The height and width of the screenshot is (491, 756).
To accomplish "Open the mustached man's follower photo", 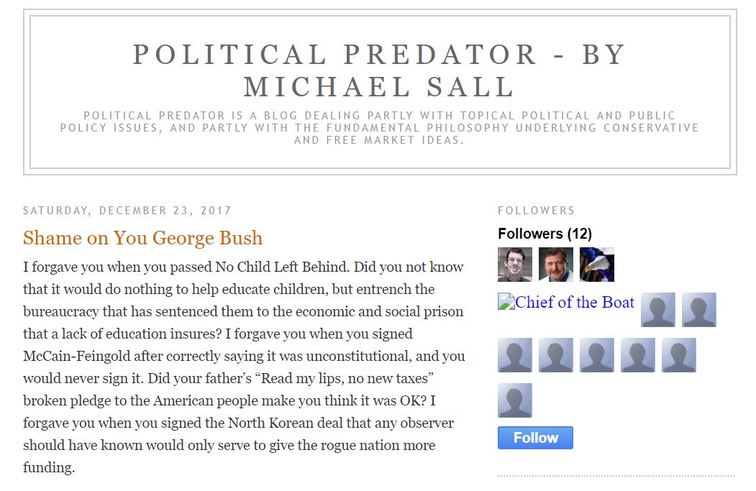I will (x=555, y=265).
